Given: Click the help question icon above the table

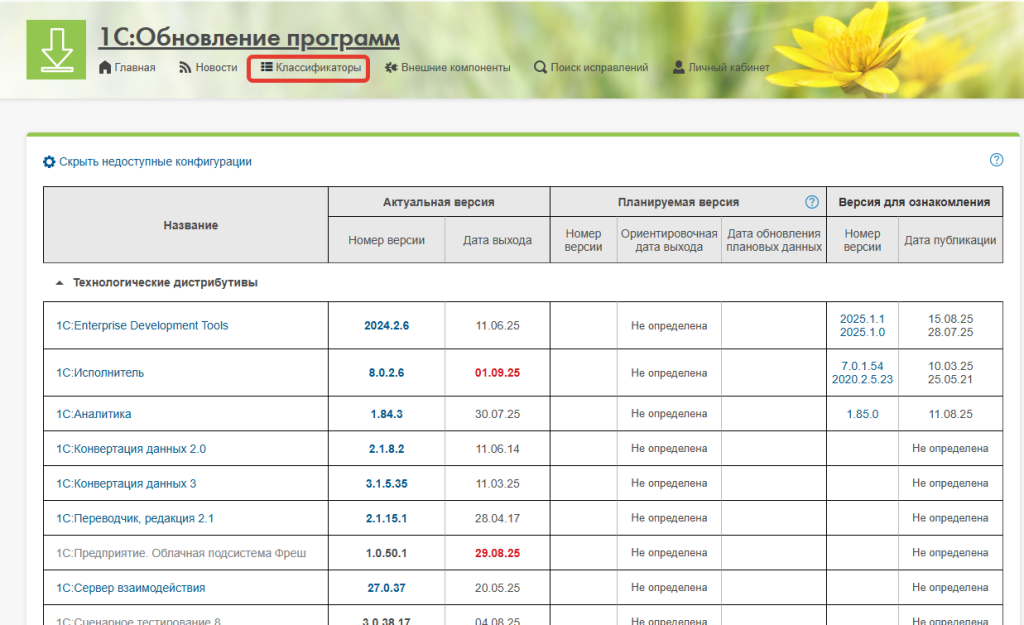Looking at the screenshot, I should 996,160.
